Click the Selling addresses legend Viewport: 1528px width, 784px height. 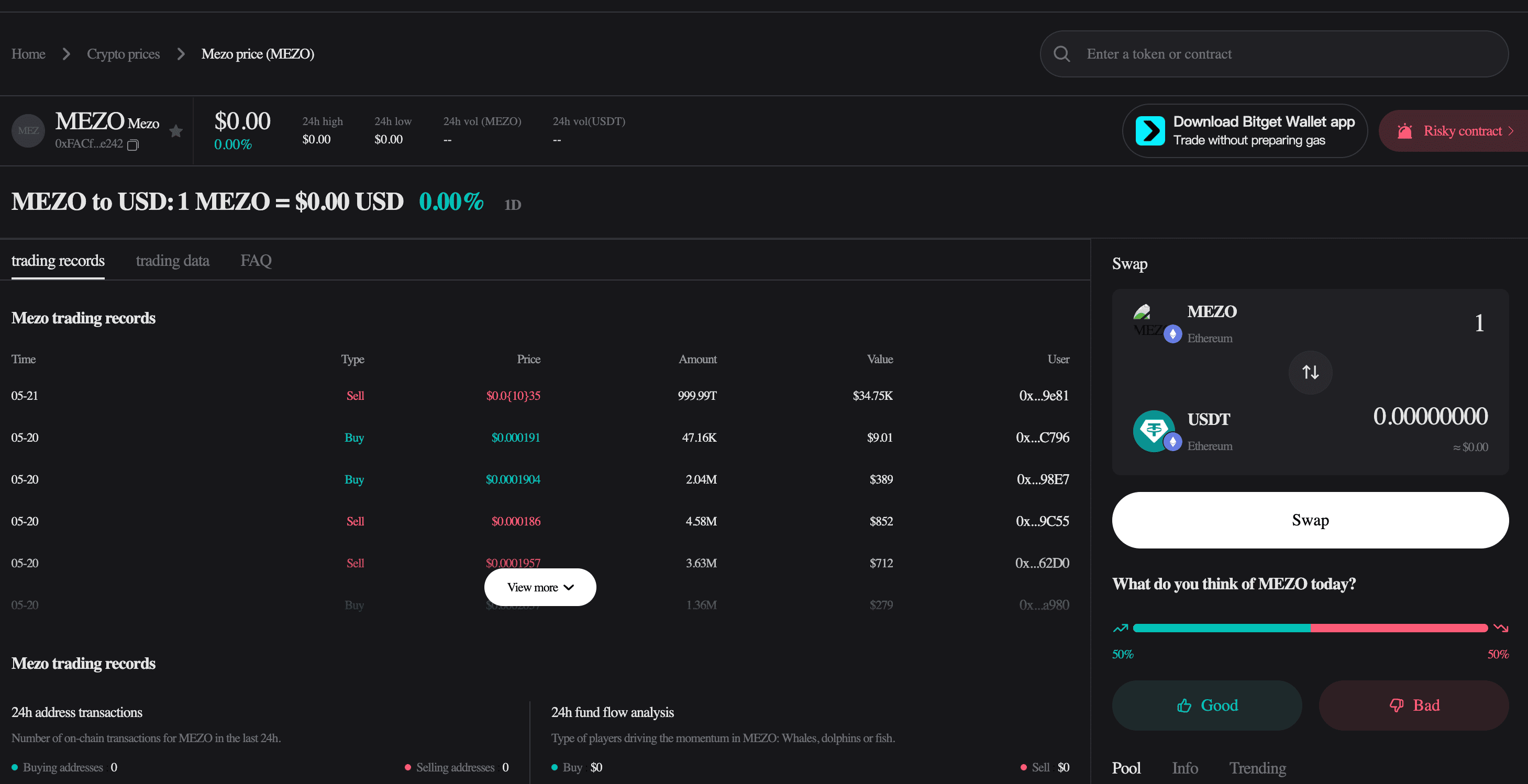click(x=456, y=767)
